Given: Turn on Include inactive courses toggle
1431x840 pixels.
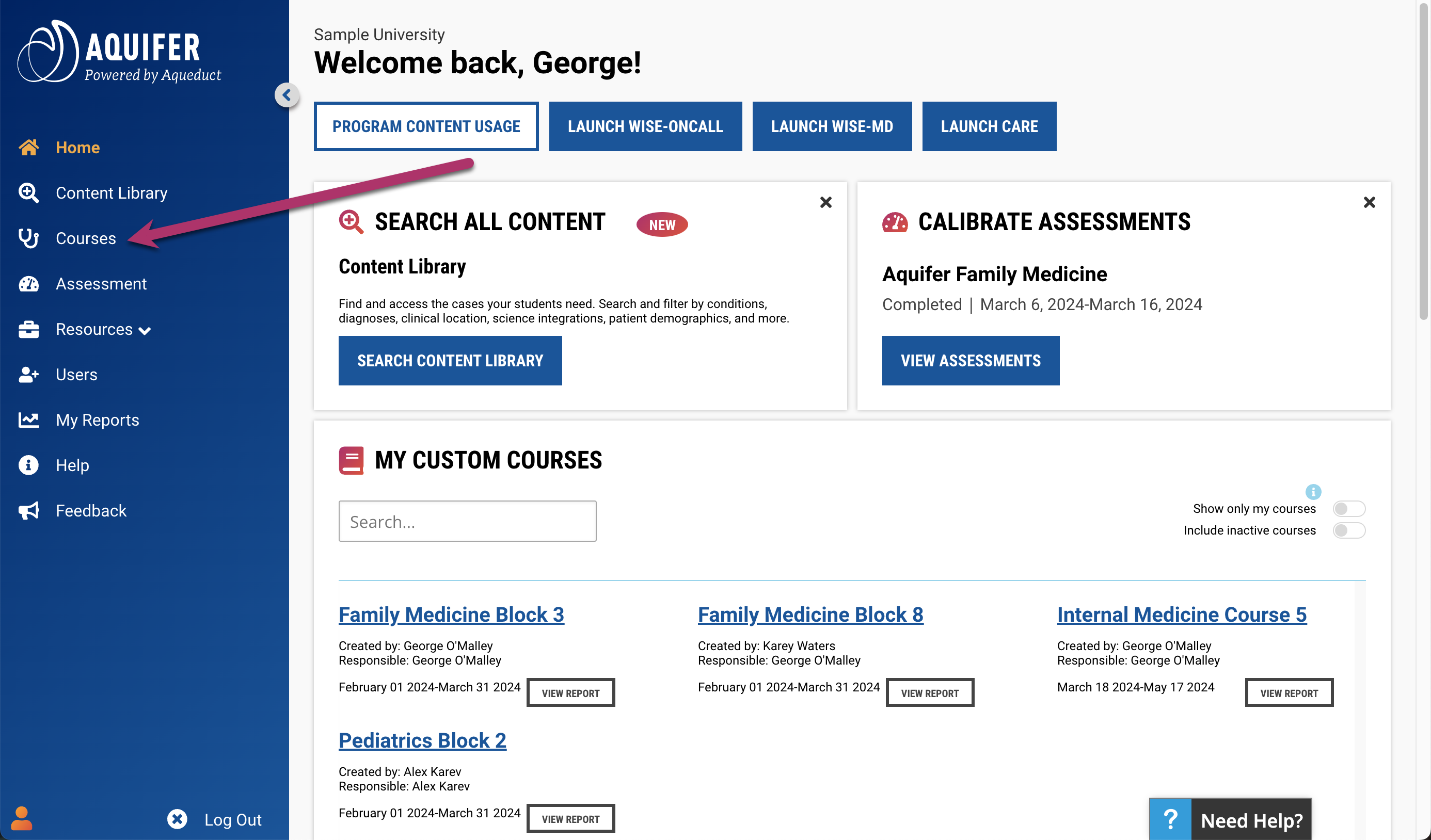Looking at the screenshot, I should [x=1348, y=530].
